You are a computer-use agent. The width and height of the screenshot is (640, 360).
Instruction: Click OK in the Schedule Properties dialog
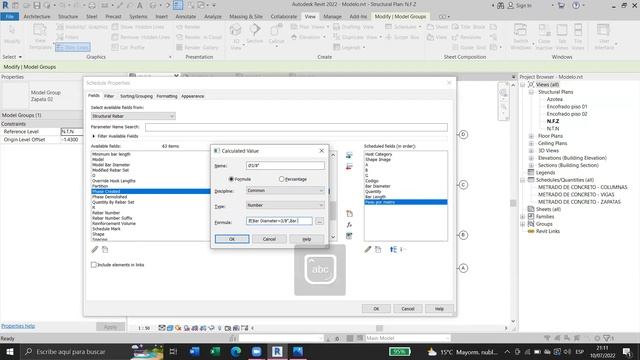pos(376,309)
